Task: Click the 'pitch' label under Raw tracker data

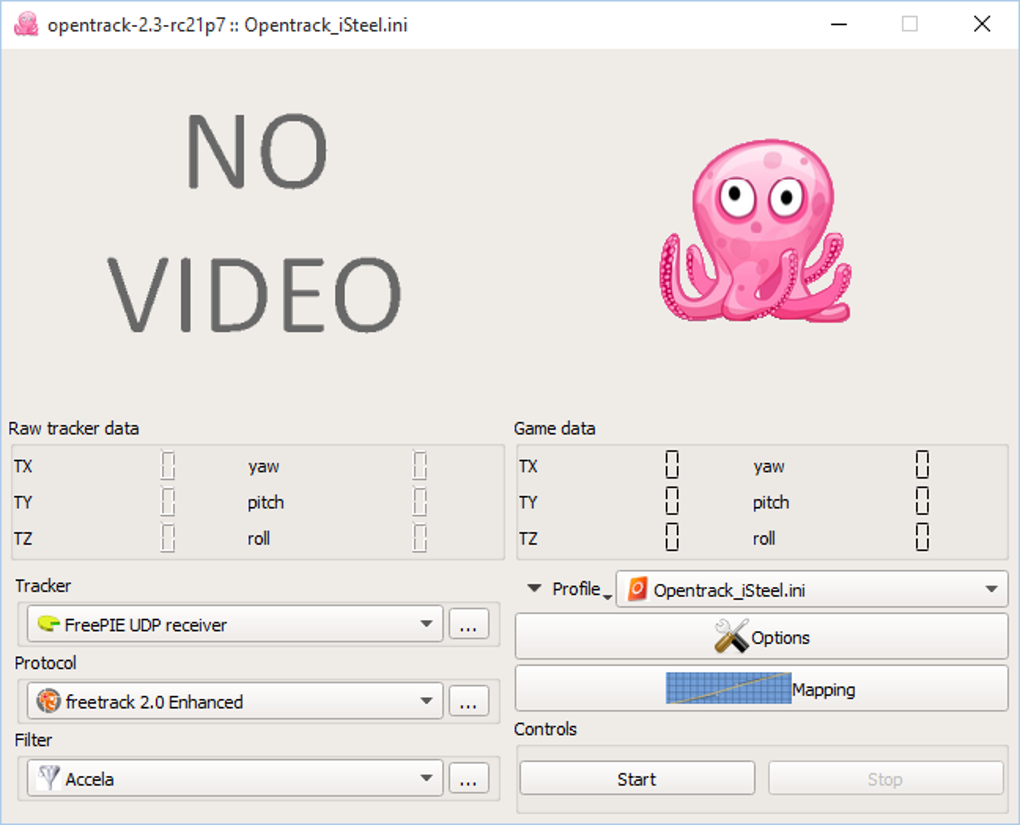Action: (265, 502)
